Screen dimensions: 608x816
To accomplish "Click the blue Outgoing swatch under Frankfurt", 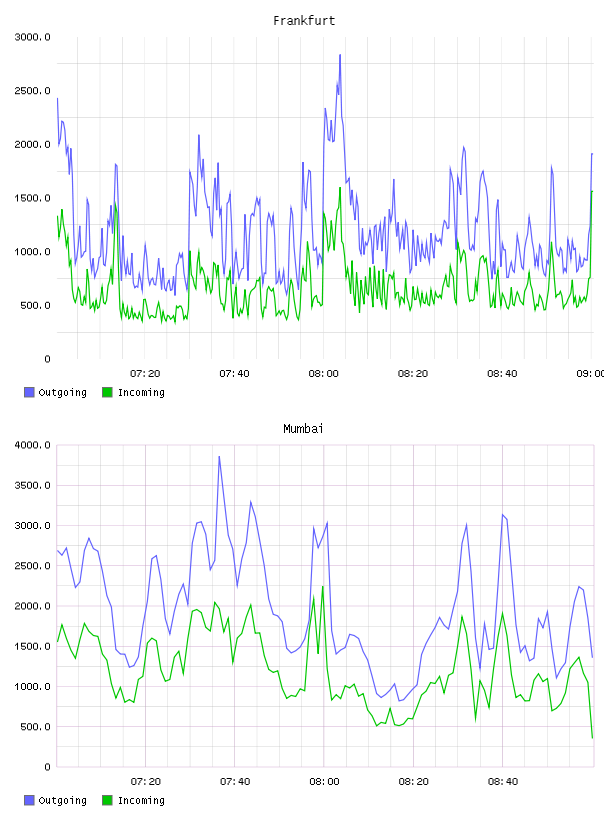I will pyautogui.click(x=29, y=392).
